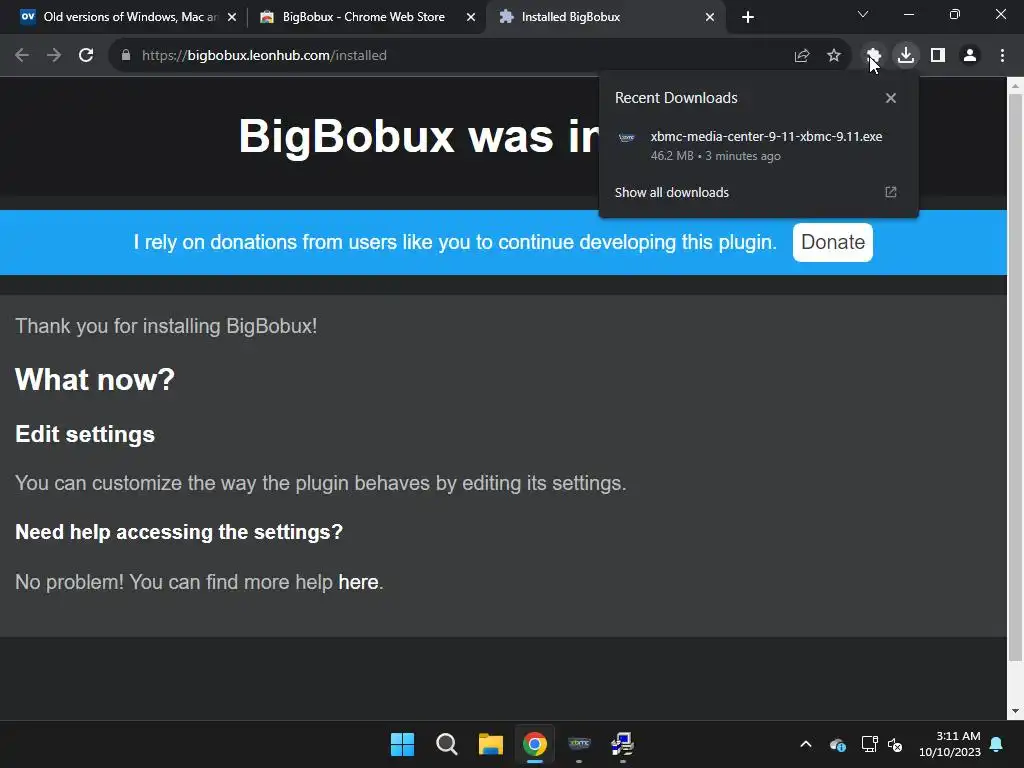Toggle the Downloads toolbar button
Screen dimensions: 1024x768
pyautogui.click(x=906, y=56)
